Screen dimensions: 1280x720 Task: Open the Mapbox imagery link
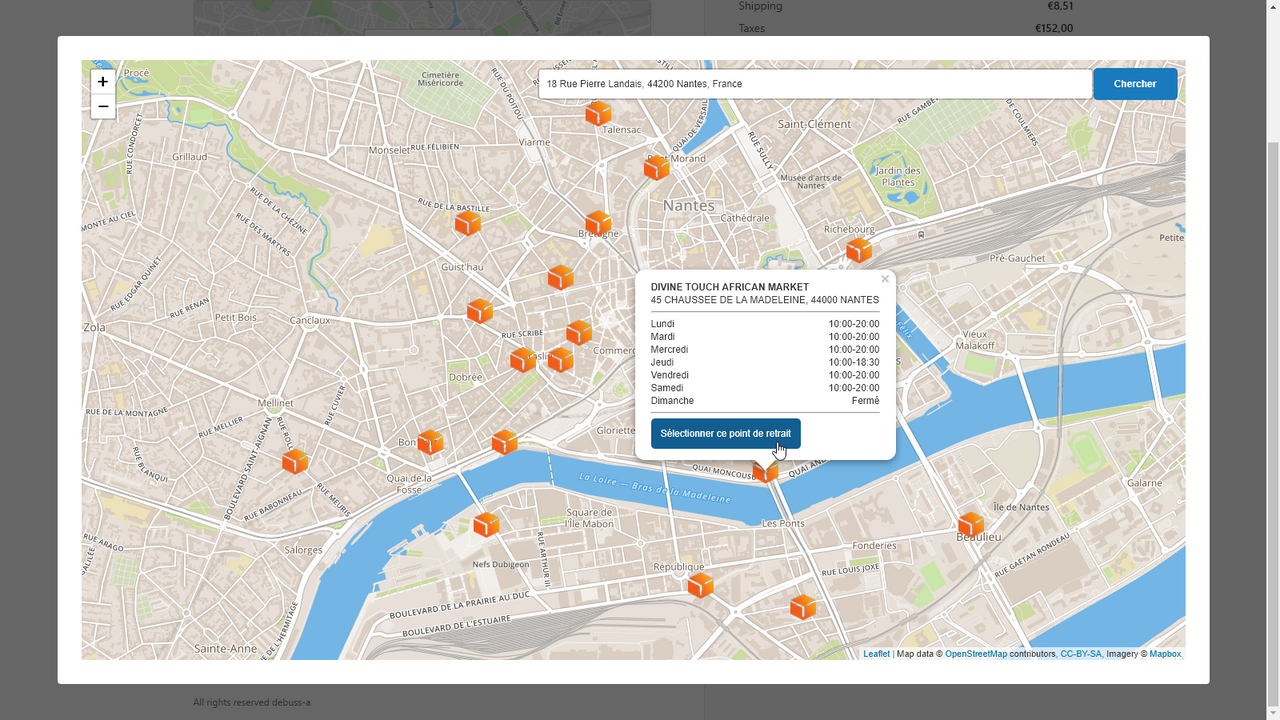(1165, 654)
